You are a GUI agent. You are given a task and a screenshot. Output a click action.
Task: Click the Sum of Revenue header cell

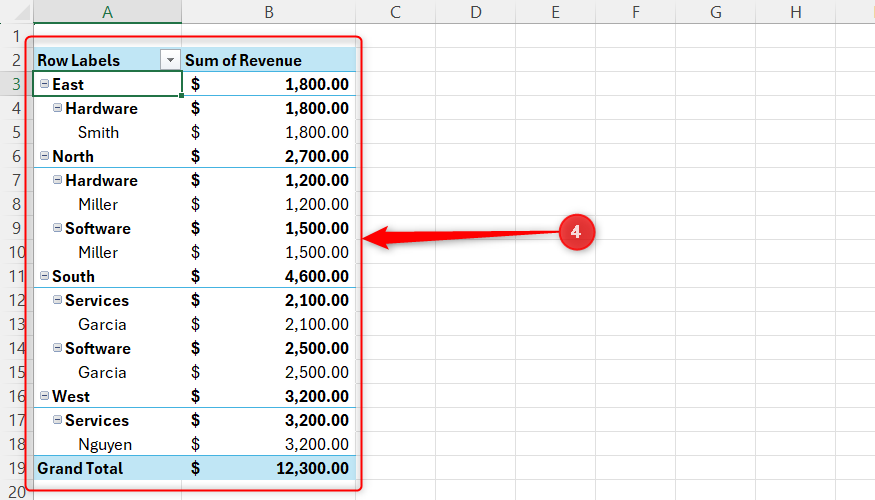coord(268,60)
